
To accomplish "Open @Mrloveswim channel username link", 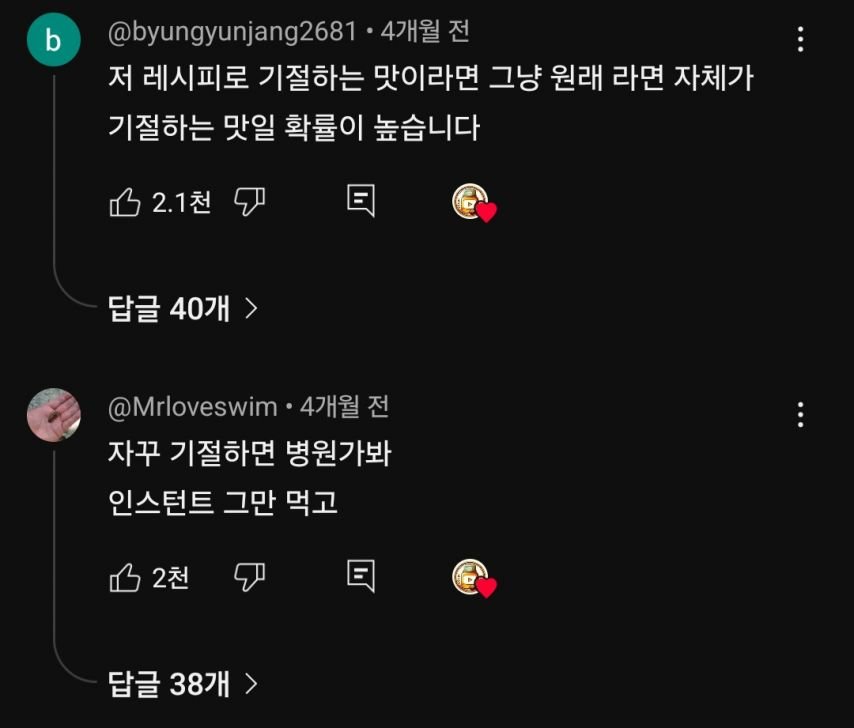I will 192,406.
